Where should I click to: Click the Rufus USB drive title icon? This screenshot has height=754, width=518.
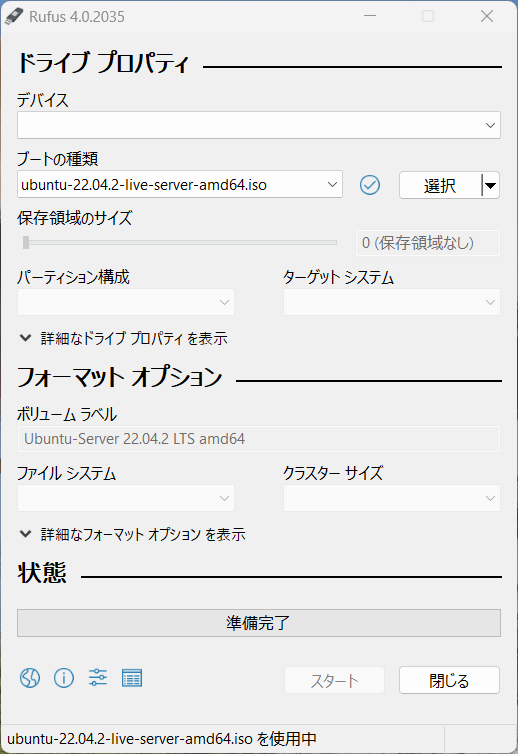(13, 16)
